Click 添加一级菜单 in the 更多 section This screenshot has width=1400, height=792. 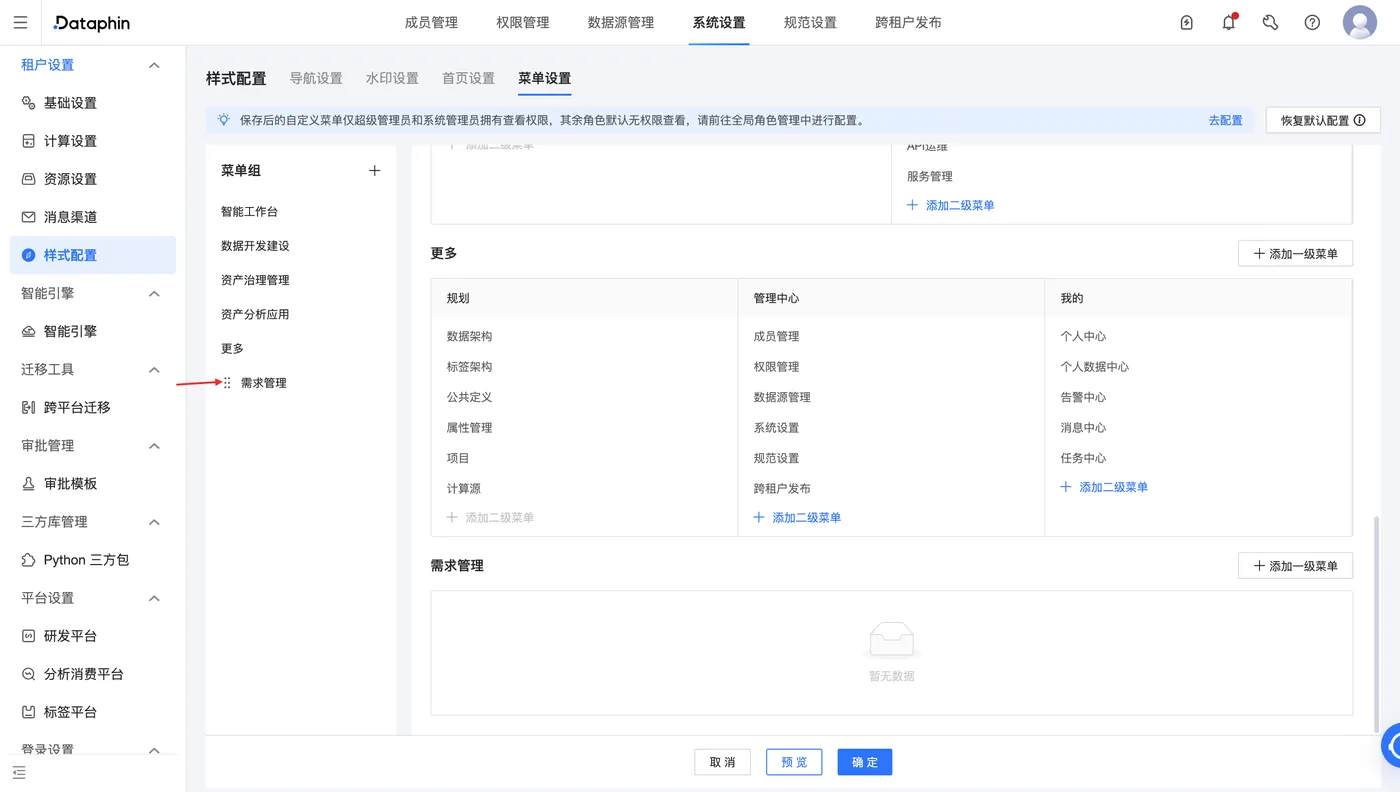[1295, 254]
